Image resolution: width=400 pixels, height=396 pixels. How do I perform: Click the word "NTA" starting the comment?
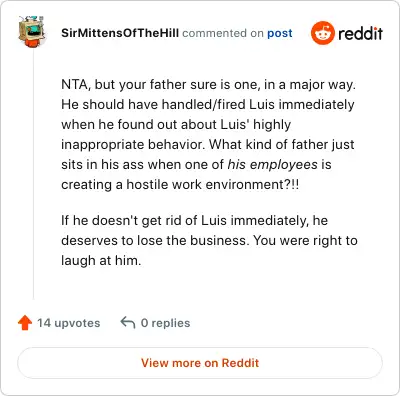[x=74, y=84]
